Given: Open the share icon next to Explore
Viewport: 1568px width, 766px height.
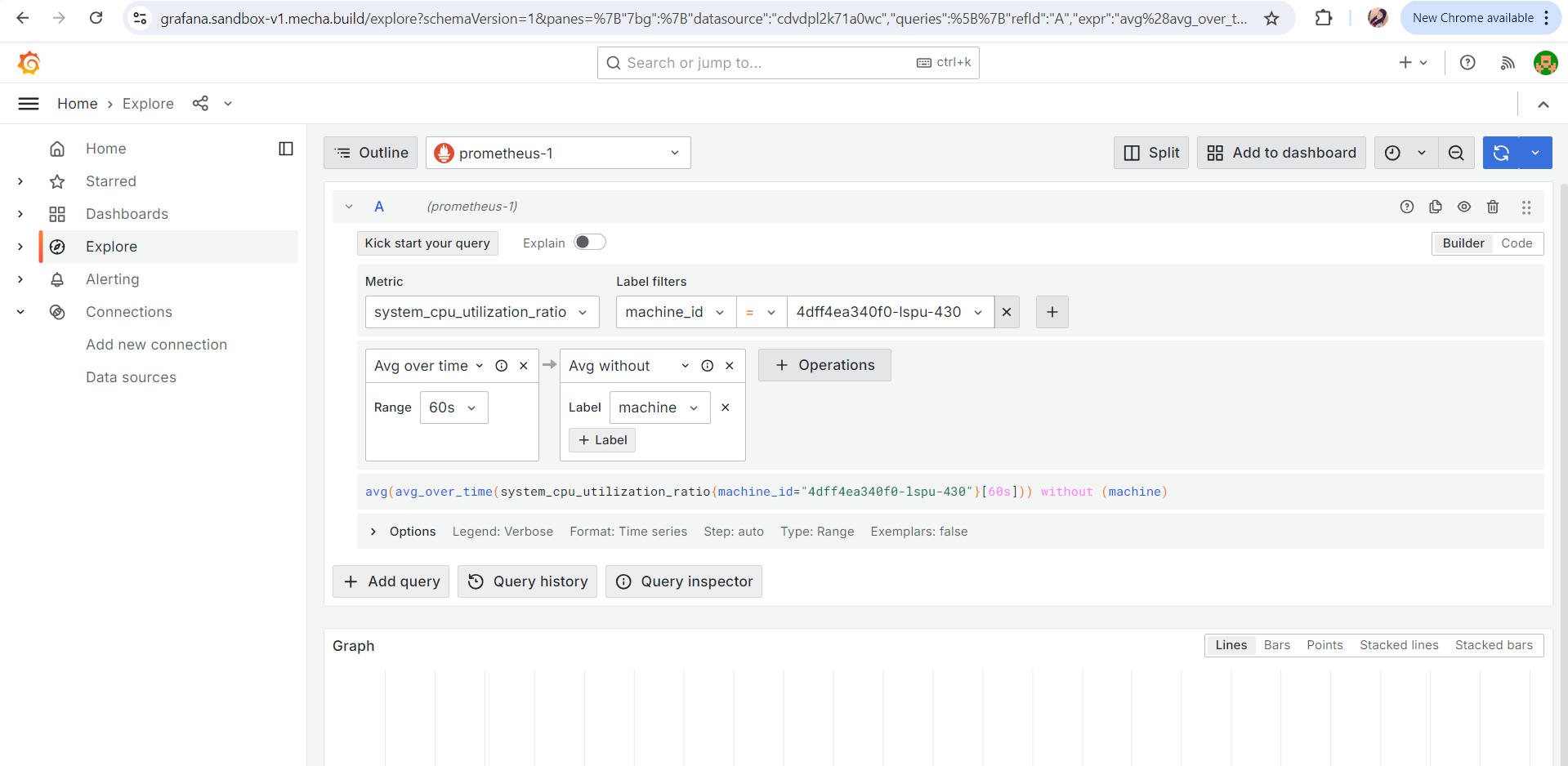Looking at the screenshot, I should coord(200,103).
